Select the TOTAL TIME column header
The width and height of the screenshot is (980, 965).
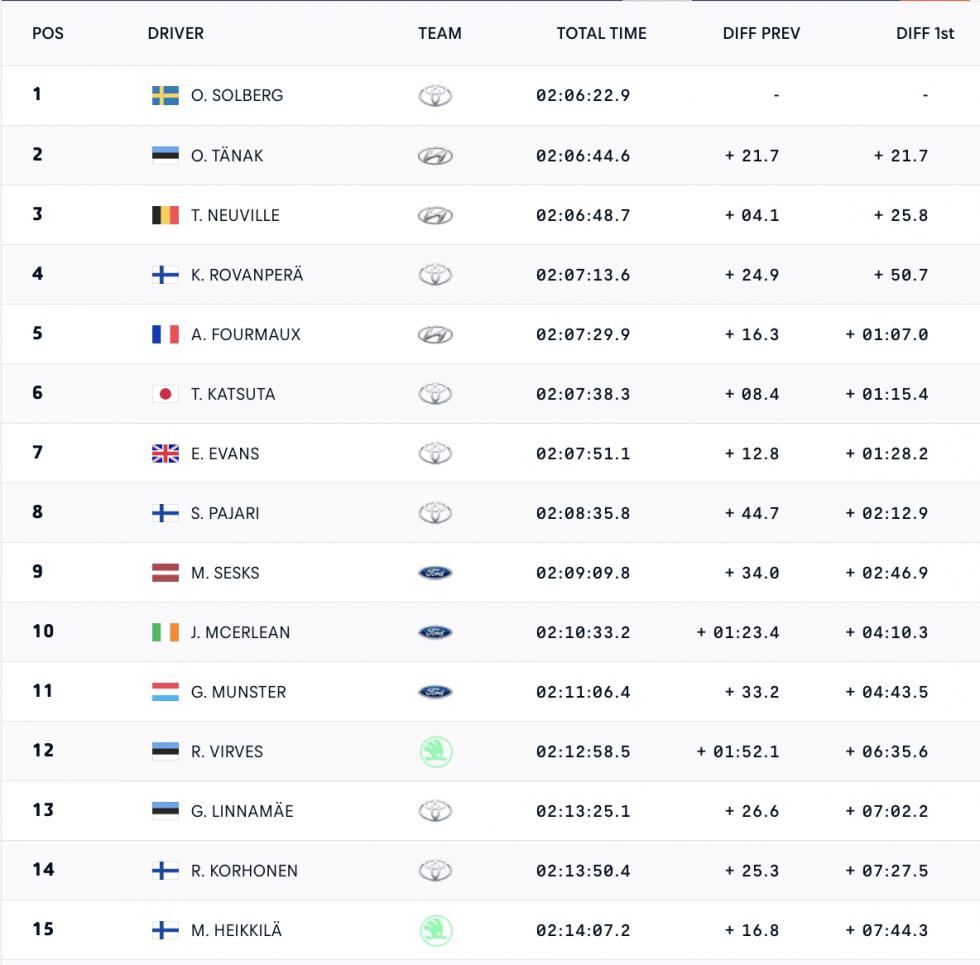click(x=601, y=33)
